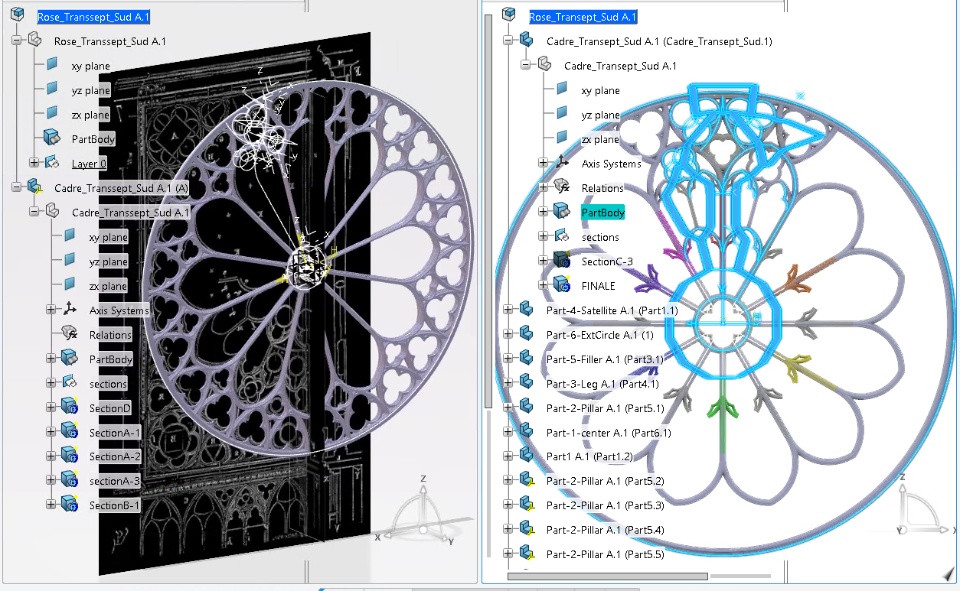Expand Part-2-Pillar A.1 (Part5.4)
Viewport: 960px width, 591px height.
pyautogui.click(x=508, y=530)
